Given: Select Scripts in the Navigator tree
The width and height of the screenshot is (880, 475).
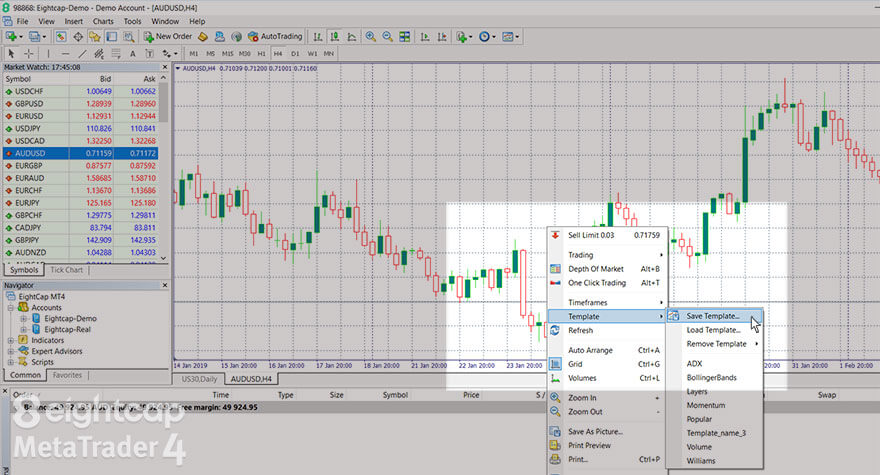Looking at the screenshot, I should (x=42, y=362).
